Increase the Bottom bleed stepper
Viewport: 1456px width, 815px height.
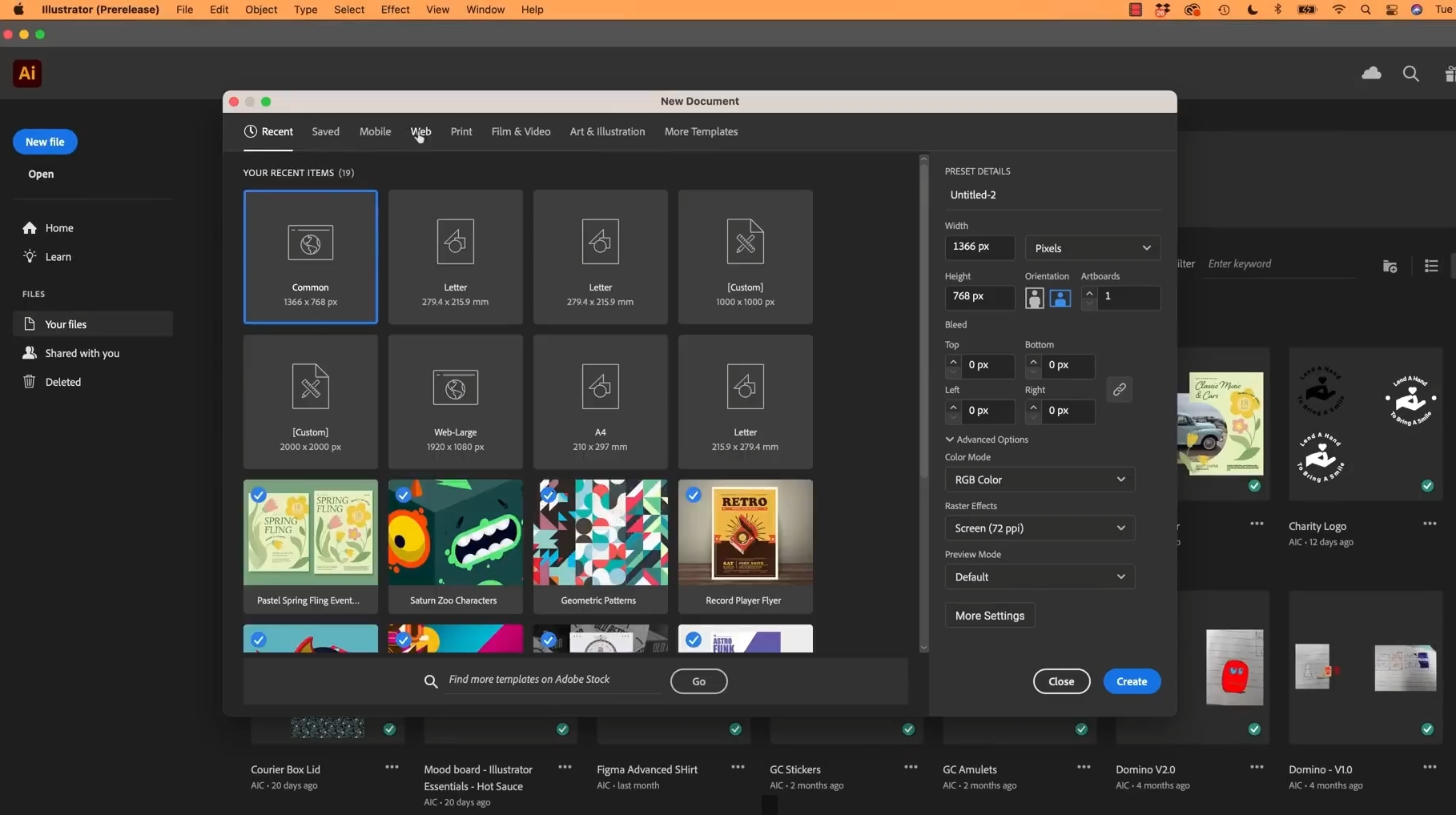pyautogui.click(x=1033, y=361)
